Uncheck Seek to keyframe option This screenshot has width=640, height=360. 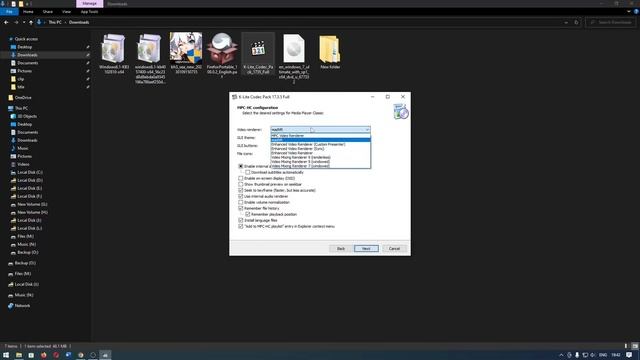[241, 190]
